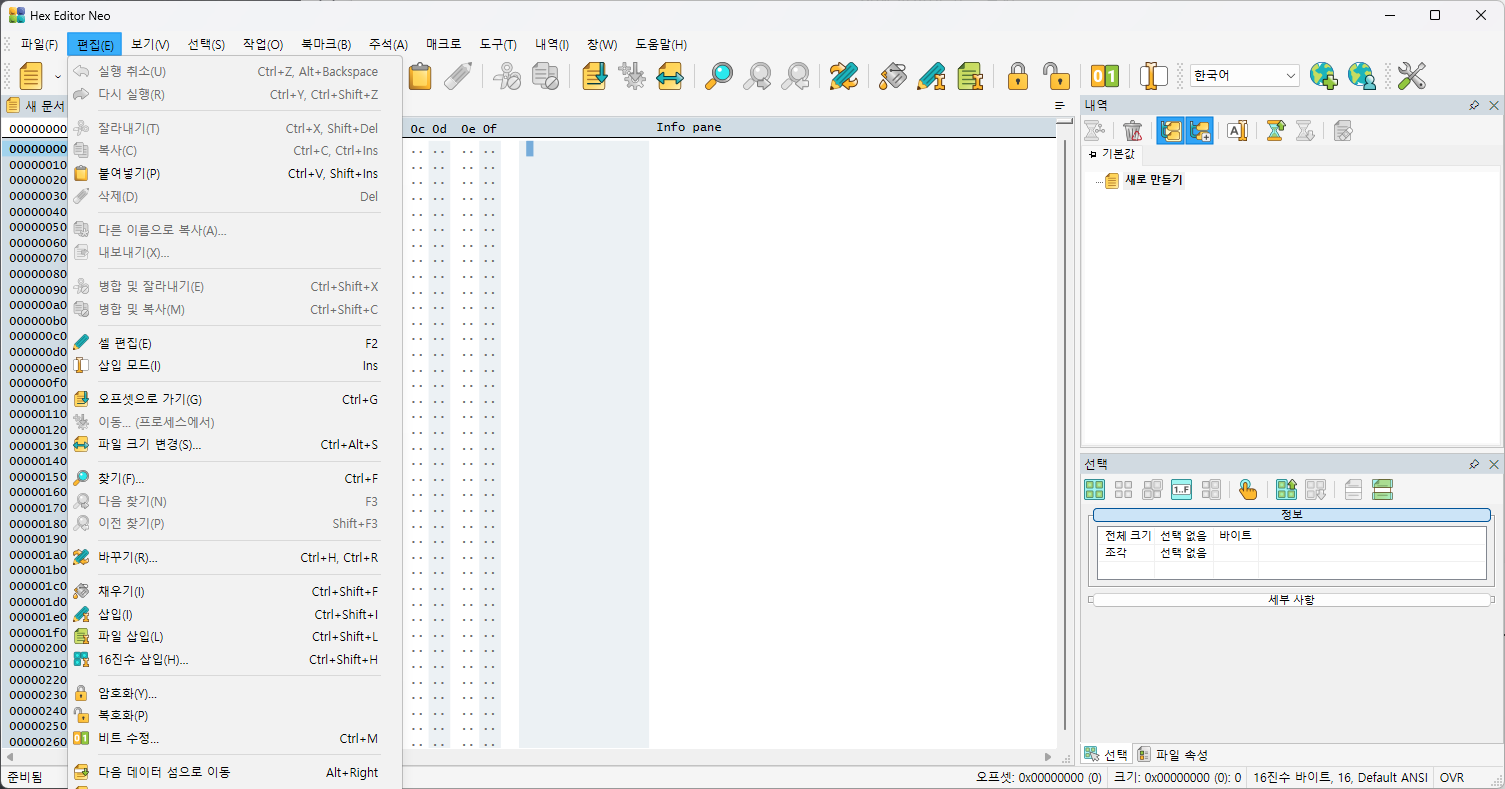This screenshot has width=1505, height=789.
Task: Open Find with the magnifier toolbar icon
Action: coord(719,76)
